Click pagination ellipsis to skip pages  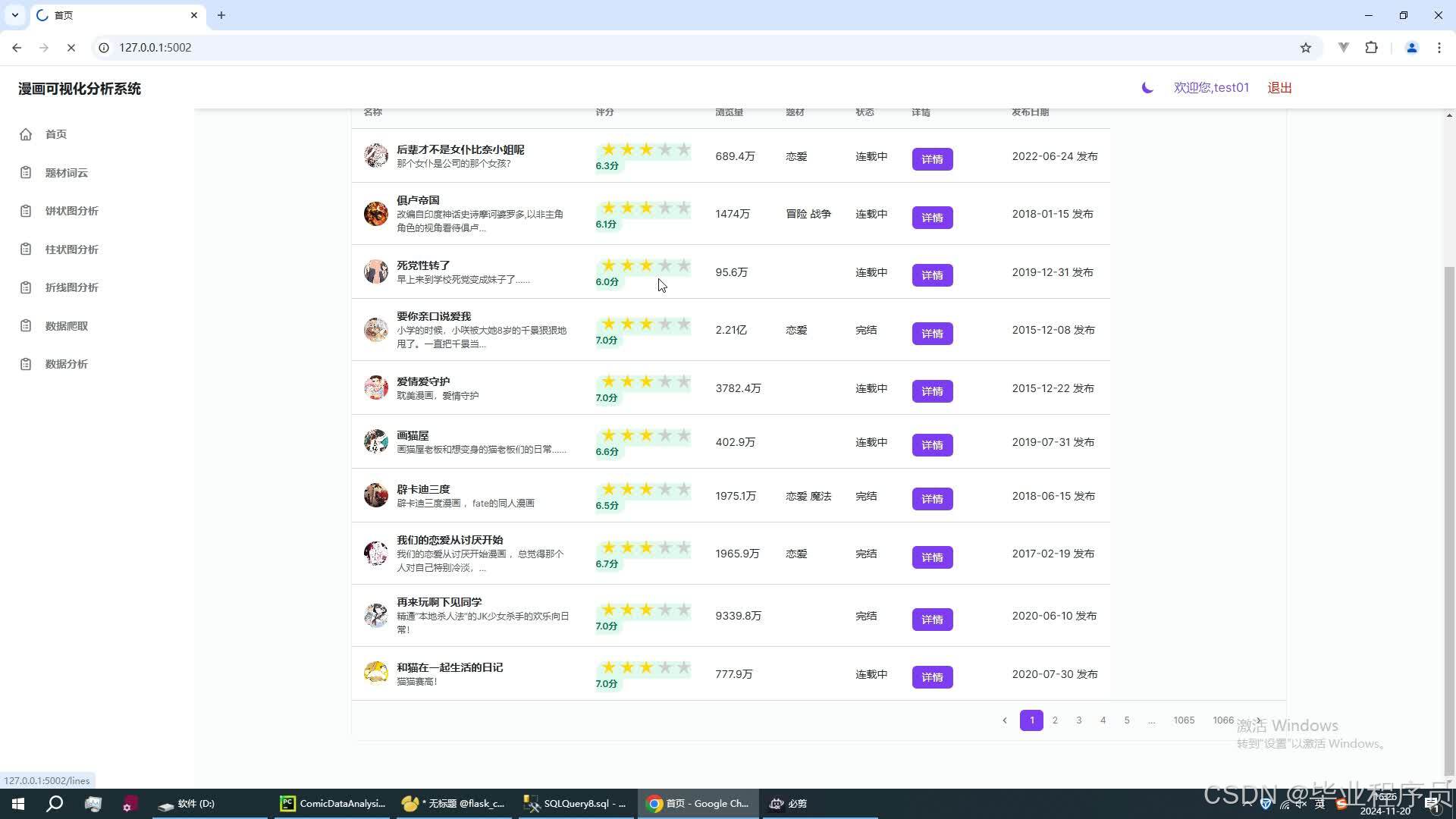coord(1151,720)
